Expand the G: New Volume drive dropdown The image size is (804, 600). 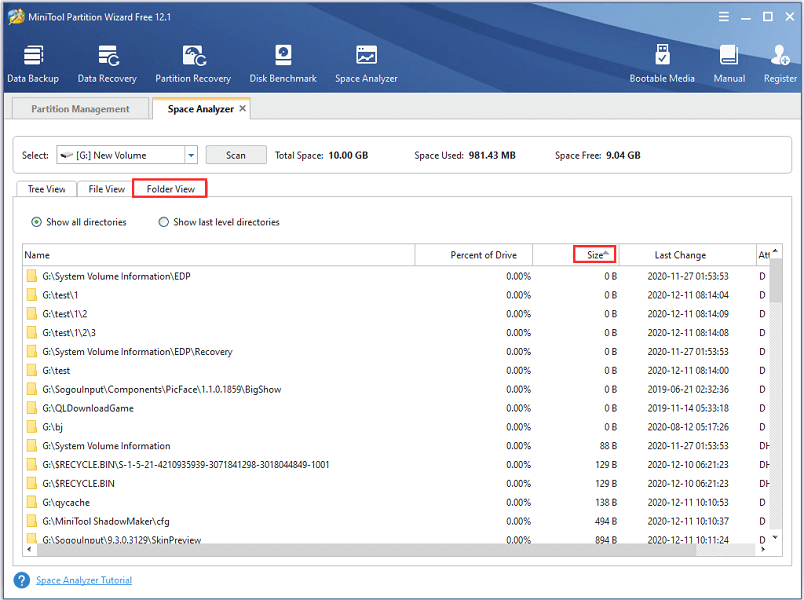coord(190,155)
